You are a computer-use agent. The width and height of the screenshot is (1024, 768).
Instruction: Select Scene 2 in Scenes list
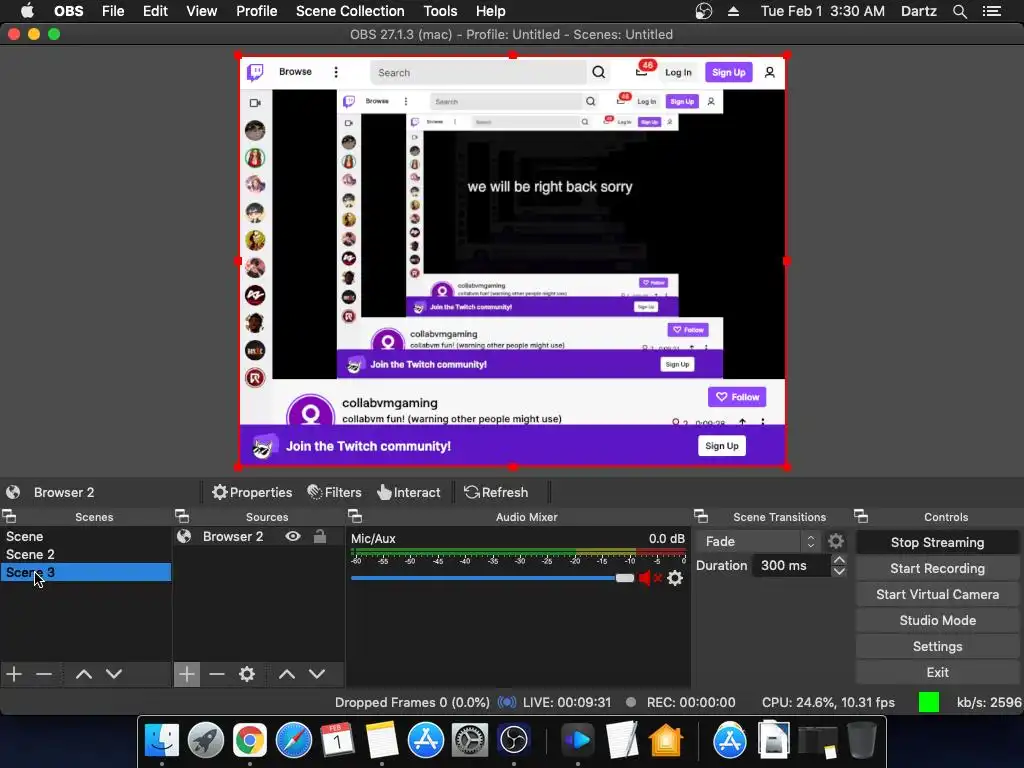[x=86, y=554]
